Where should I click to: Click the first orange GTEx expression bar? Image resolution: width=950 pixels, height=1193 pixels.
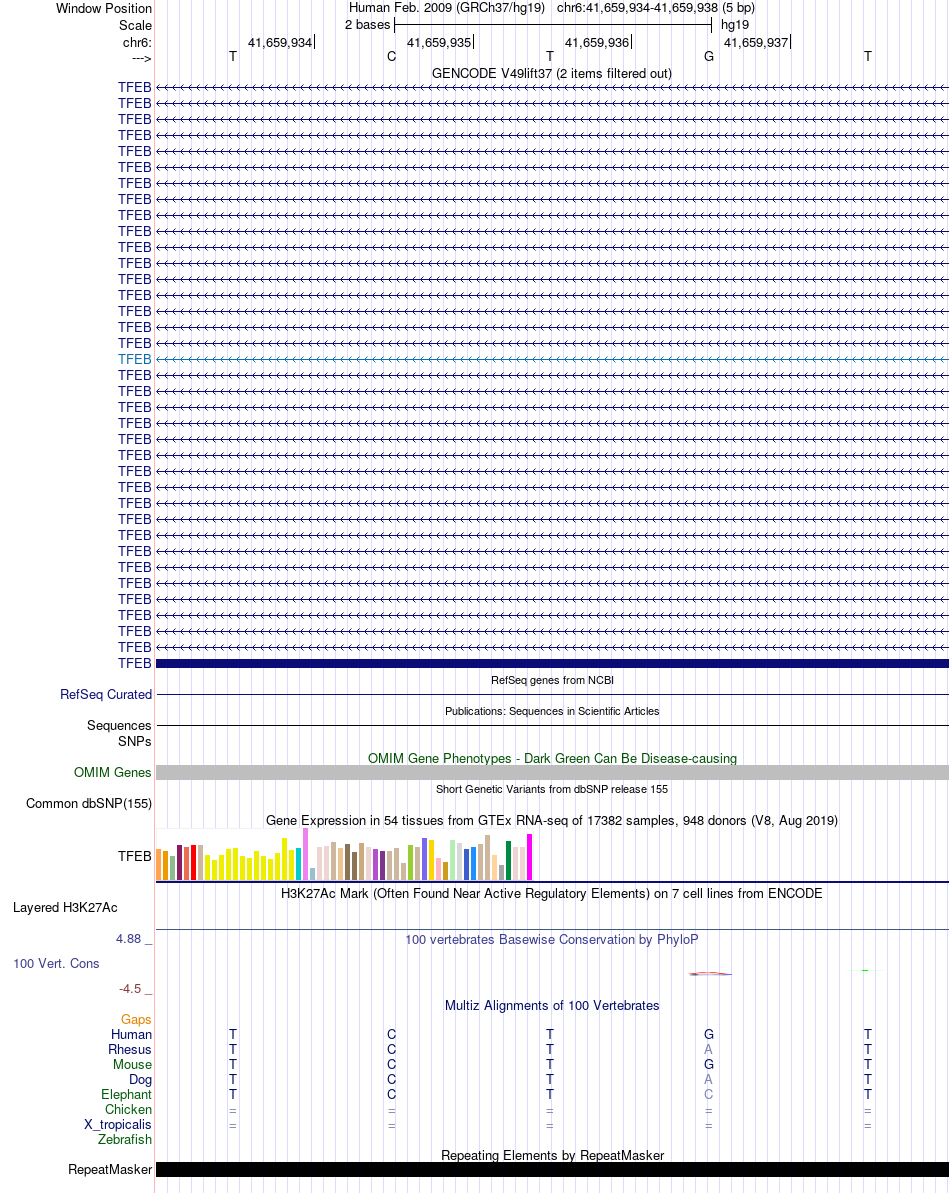(x=158, y=865)
